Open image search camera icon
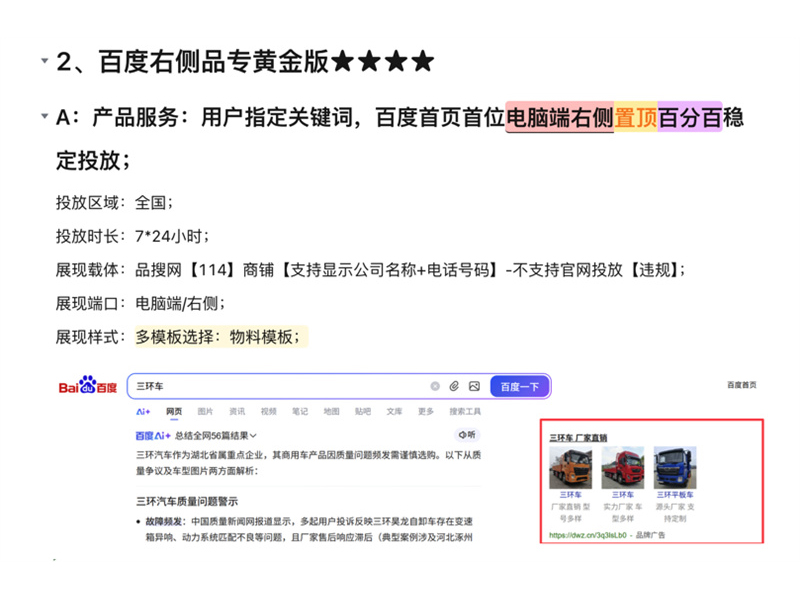 [x=474, y=386]
